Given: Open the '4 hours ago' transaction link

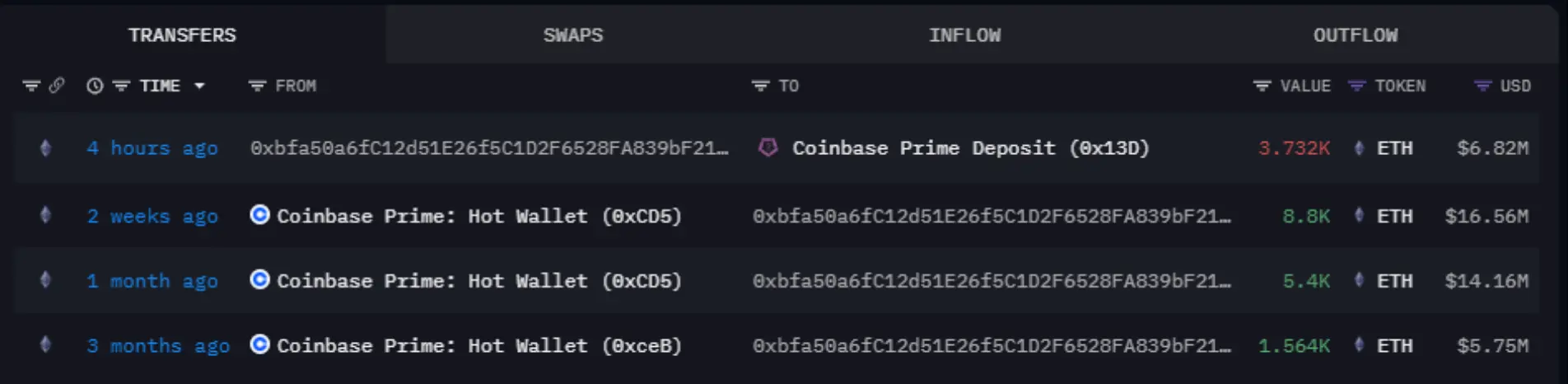Looking at the screenshot, I should pos(152,148).
